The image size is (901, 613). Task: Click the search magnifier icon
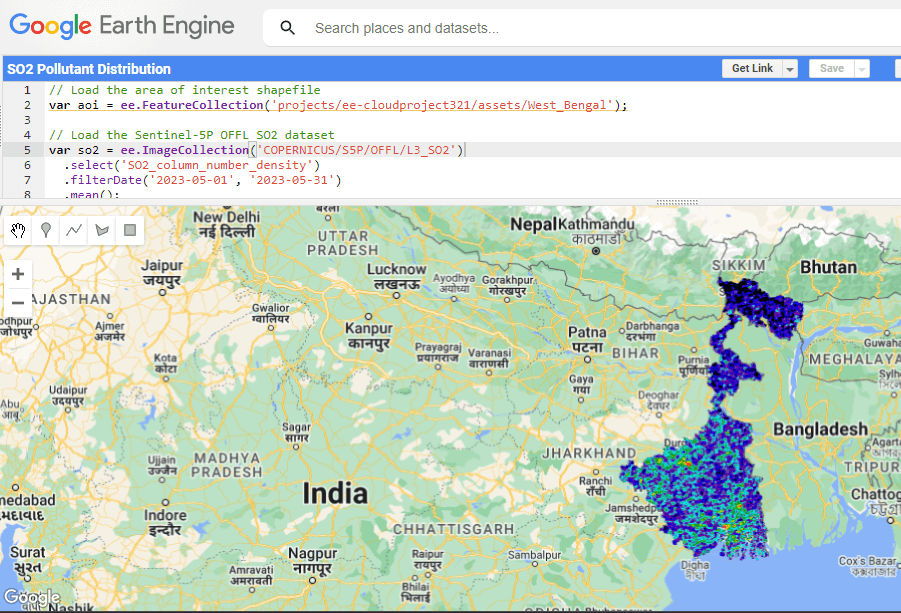click(287, 28)
